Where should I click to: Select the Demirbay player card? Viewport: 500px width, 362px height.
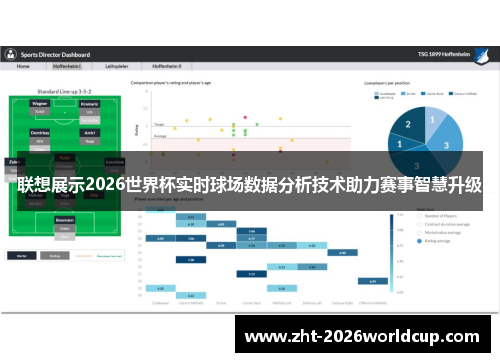coord(40,133)
